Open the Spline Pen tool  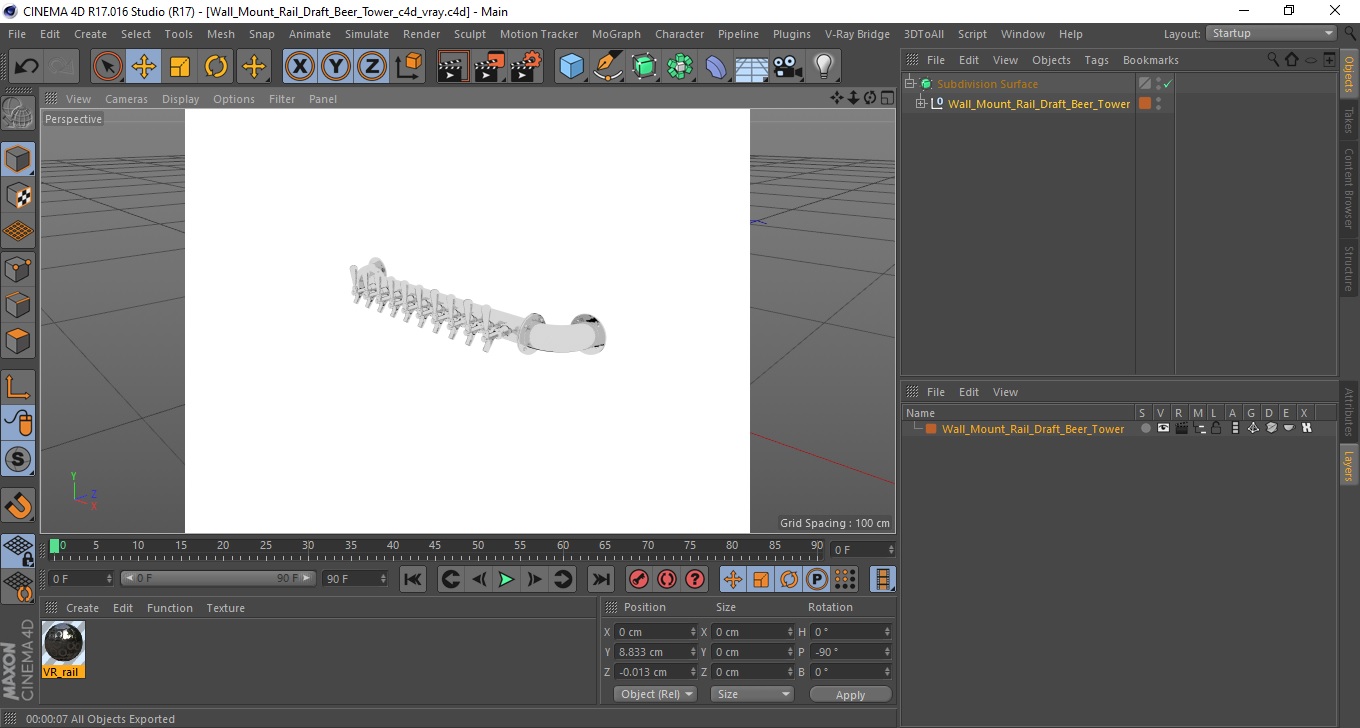(608, 67)
